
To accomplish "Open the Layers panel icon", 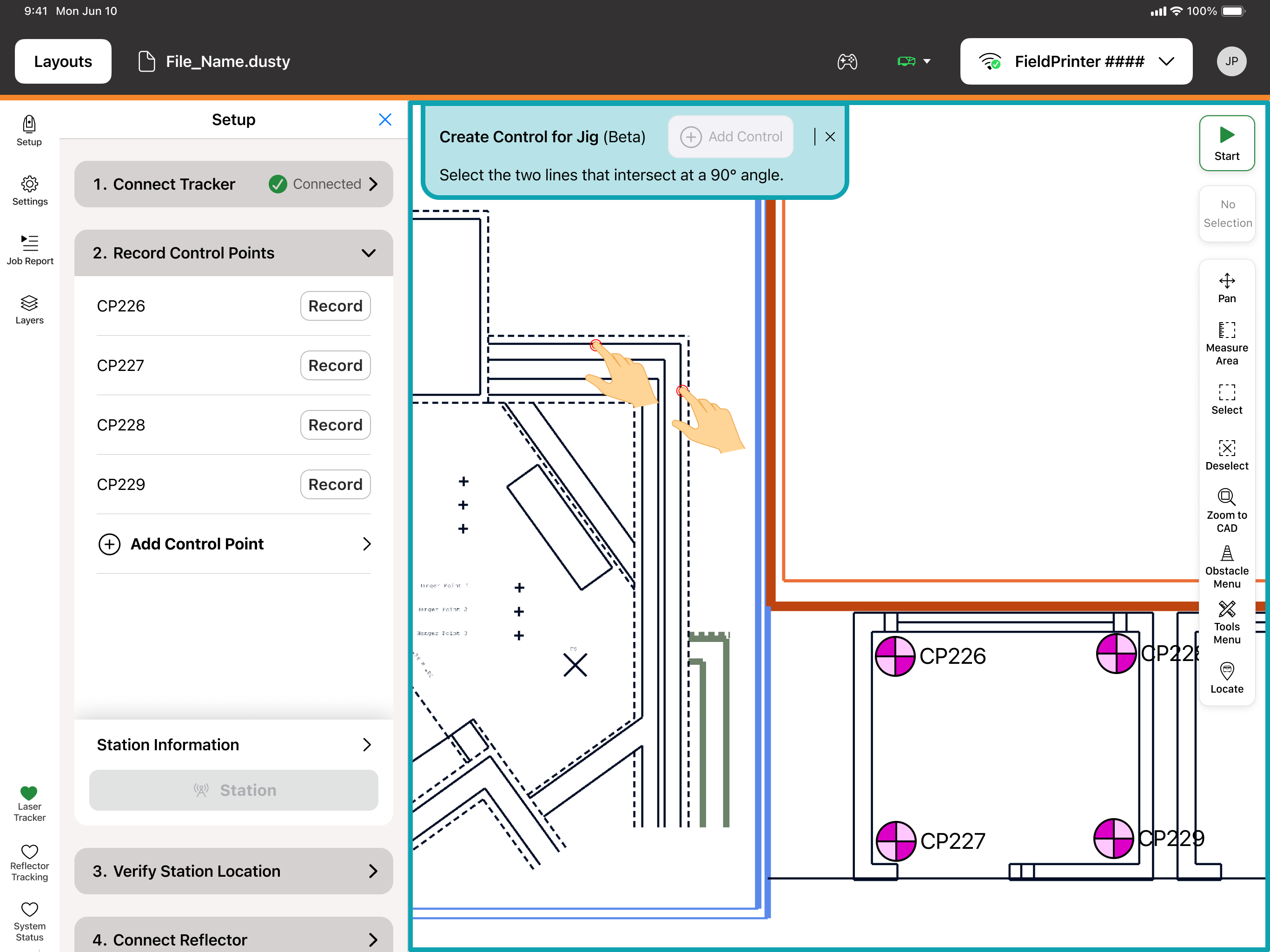I will 29,310.
